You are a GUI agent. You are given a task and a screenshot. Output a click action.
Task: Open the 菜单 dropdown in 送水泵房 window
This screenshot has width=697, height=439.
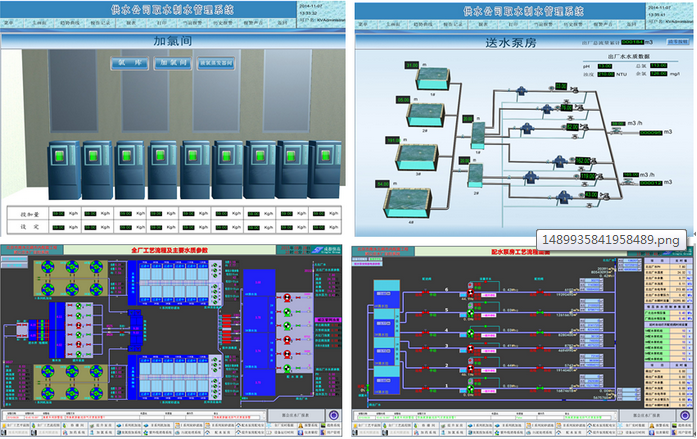pyautogui.click(x=361, y=23)
